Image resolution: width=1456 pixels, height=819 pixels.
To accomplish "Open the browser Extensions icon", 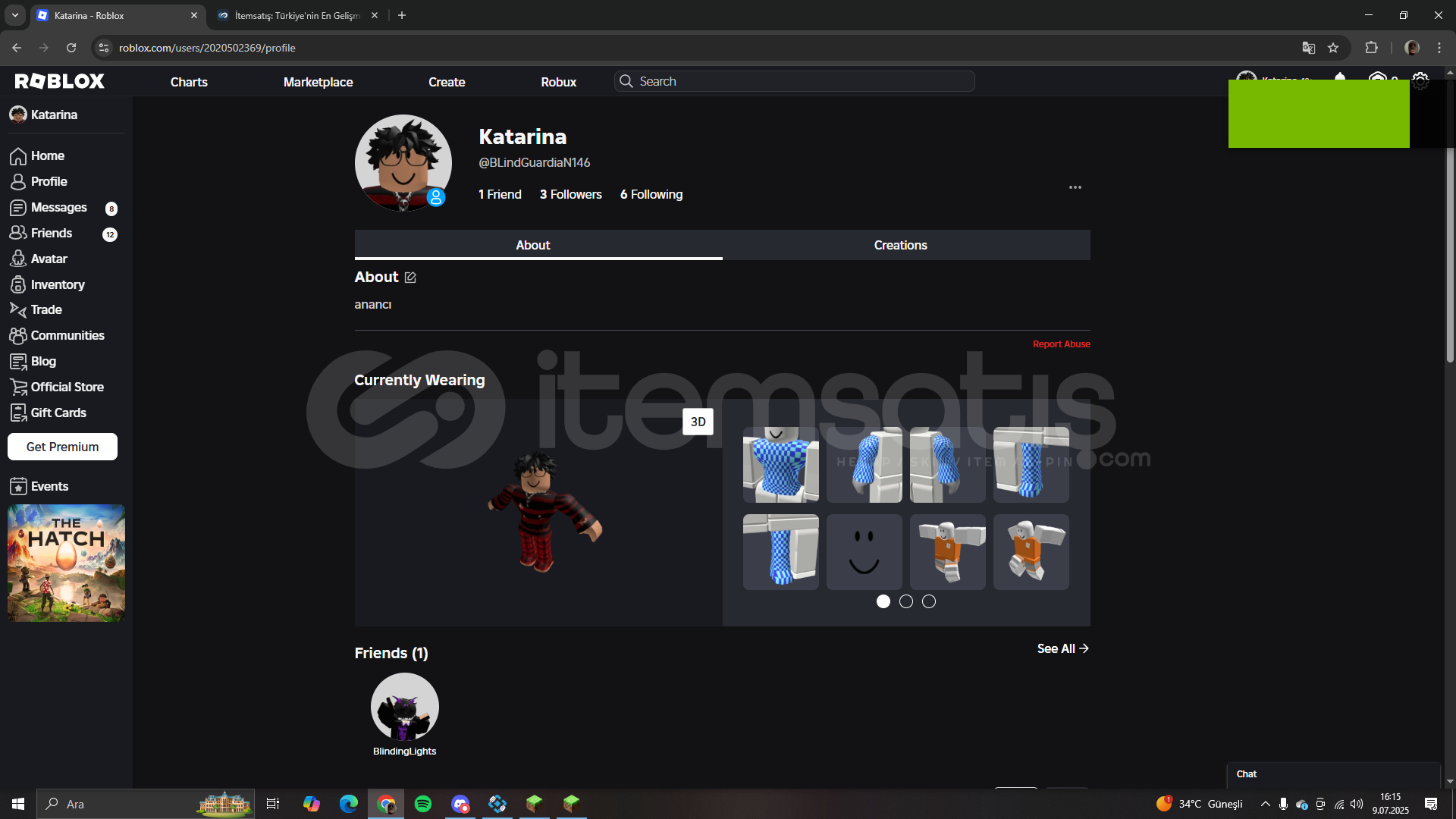I will tap(1371, 48).
